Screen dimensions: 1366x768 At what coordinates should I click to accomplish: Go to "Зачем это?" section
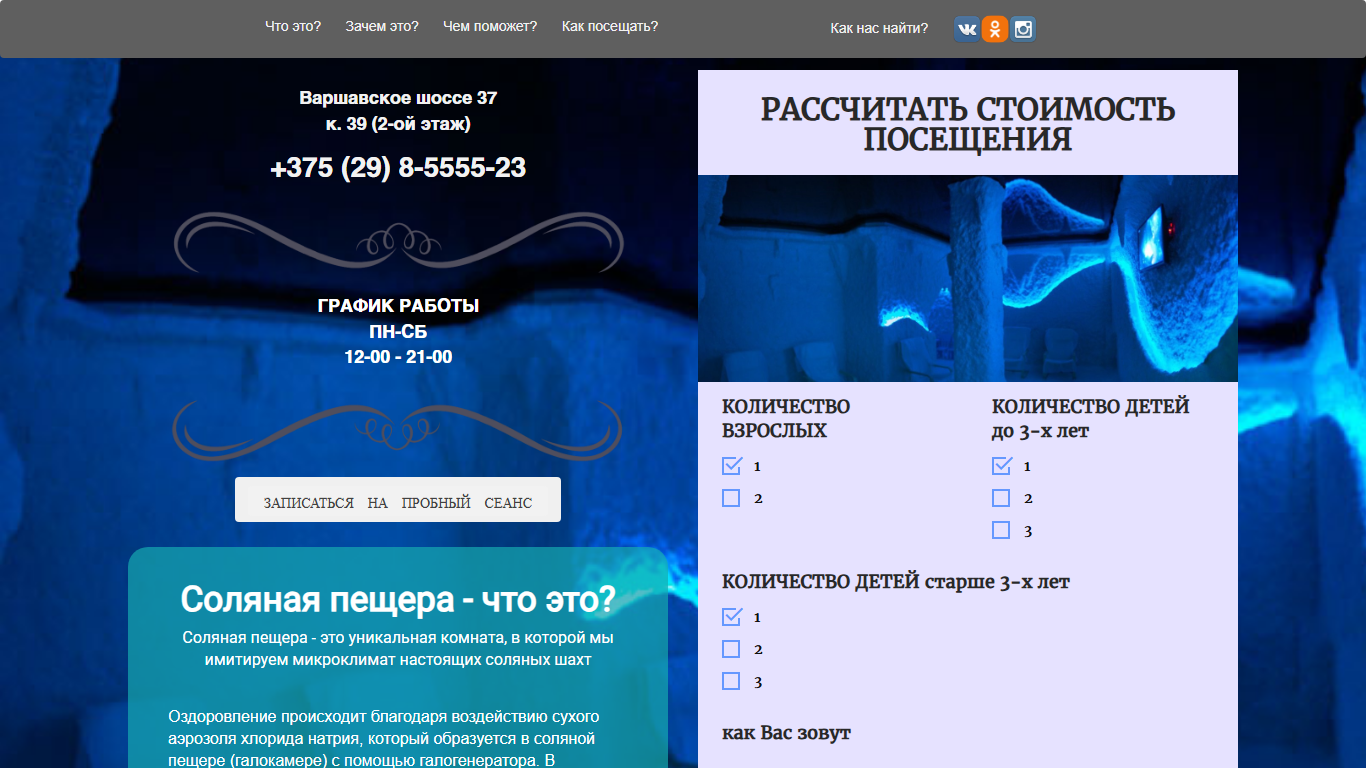382,26
